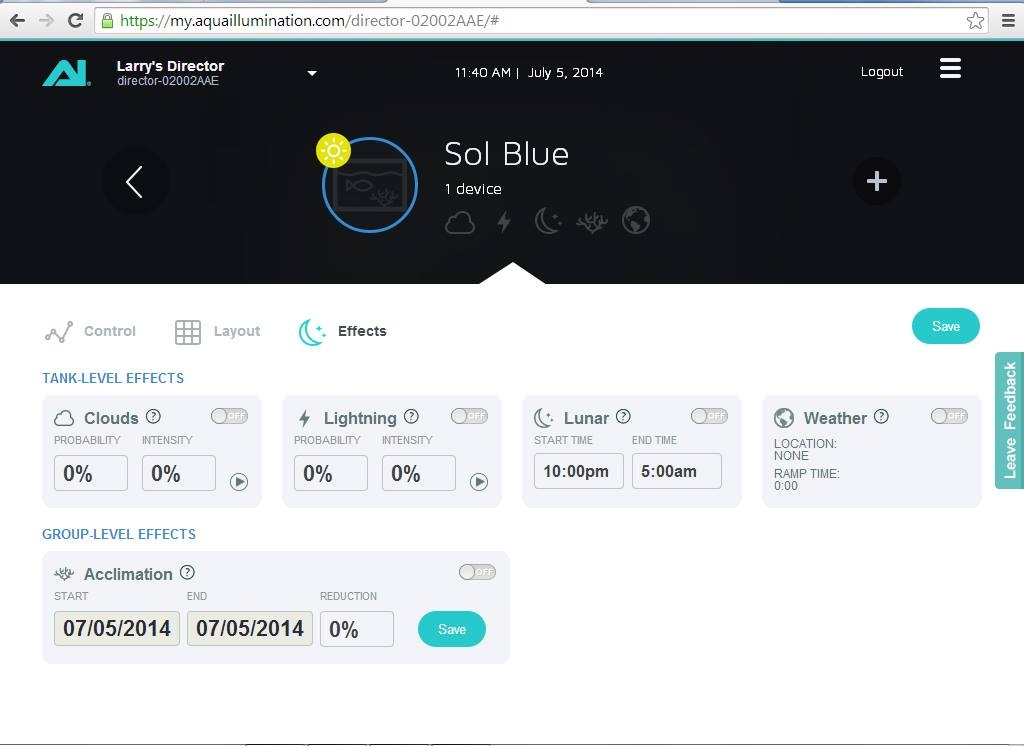Toggle the Acclimation effect switch

(x=477, y=572)
